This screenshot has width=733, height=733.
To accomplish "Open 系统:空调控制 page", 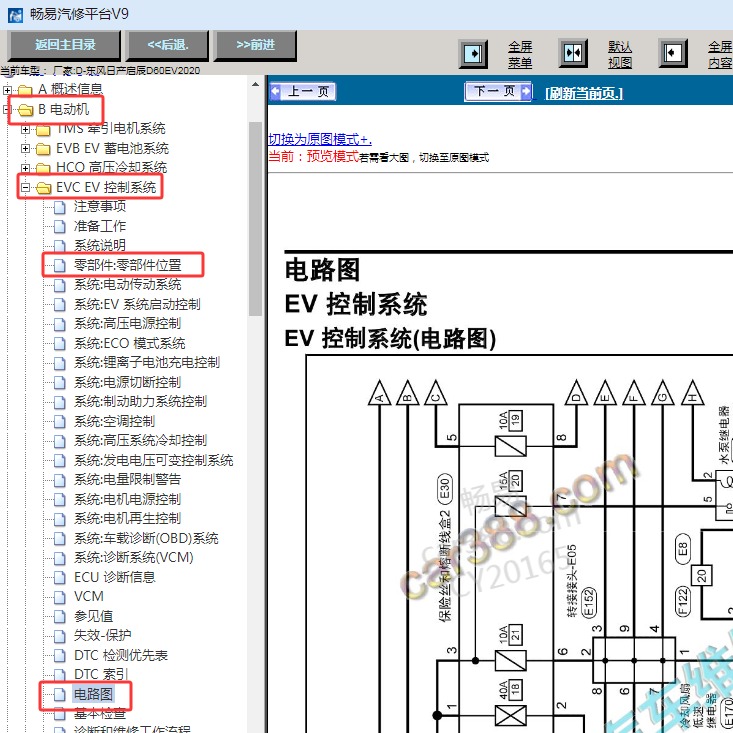I will tap(114, 421).
